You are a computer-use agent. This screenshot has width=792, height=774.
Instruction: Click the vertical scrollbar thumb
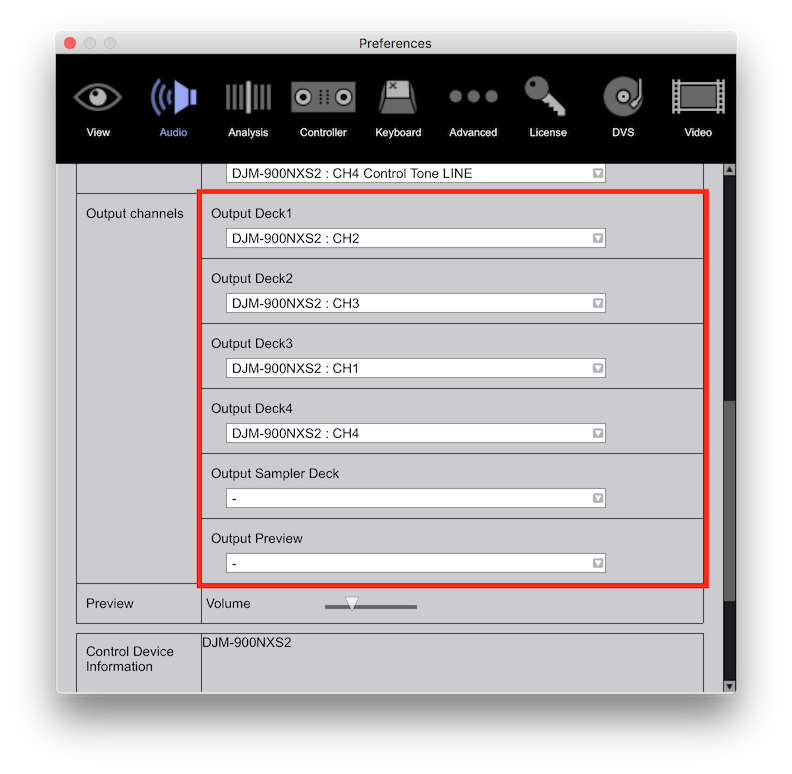pos(729,501)
